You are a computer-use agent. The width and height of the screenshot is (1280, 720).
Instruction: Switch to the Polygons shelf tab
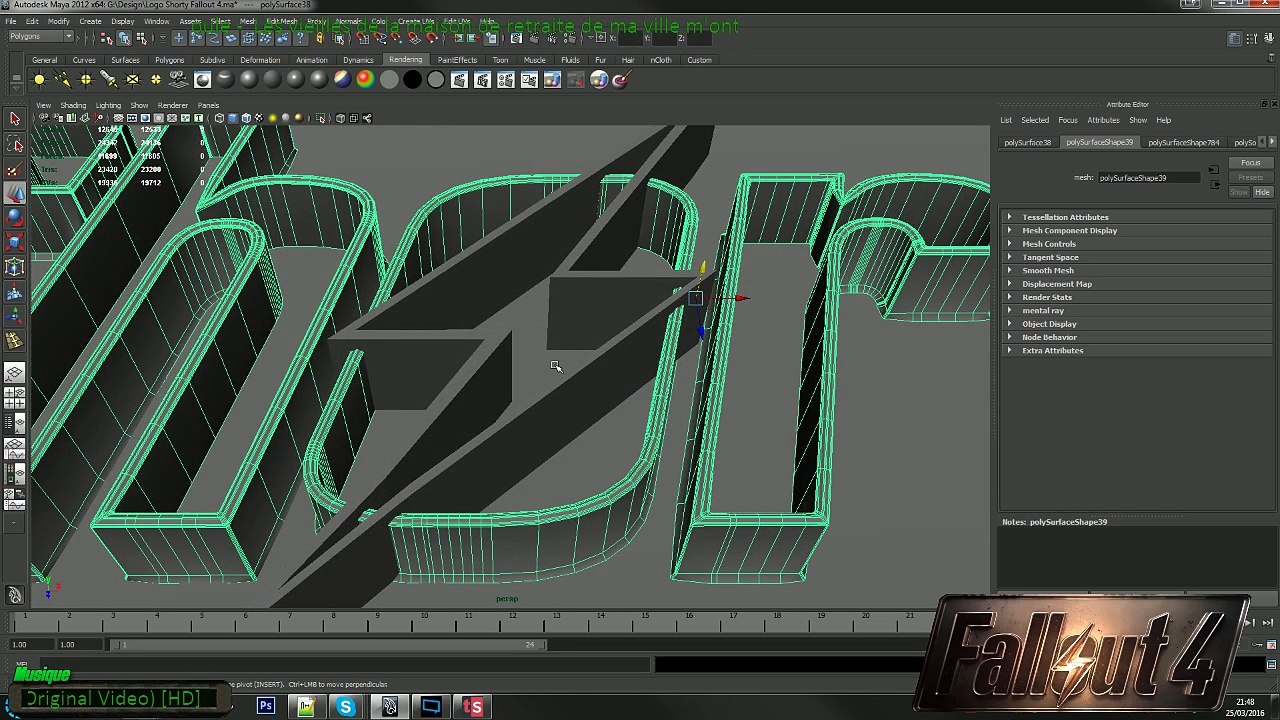[x=169, y=60]
